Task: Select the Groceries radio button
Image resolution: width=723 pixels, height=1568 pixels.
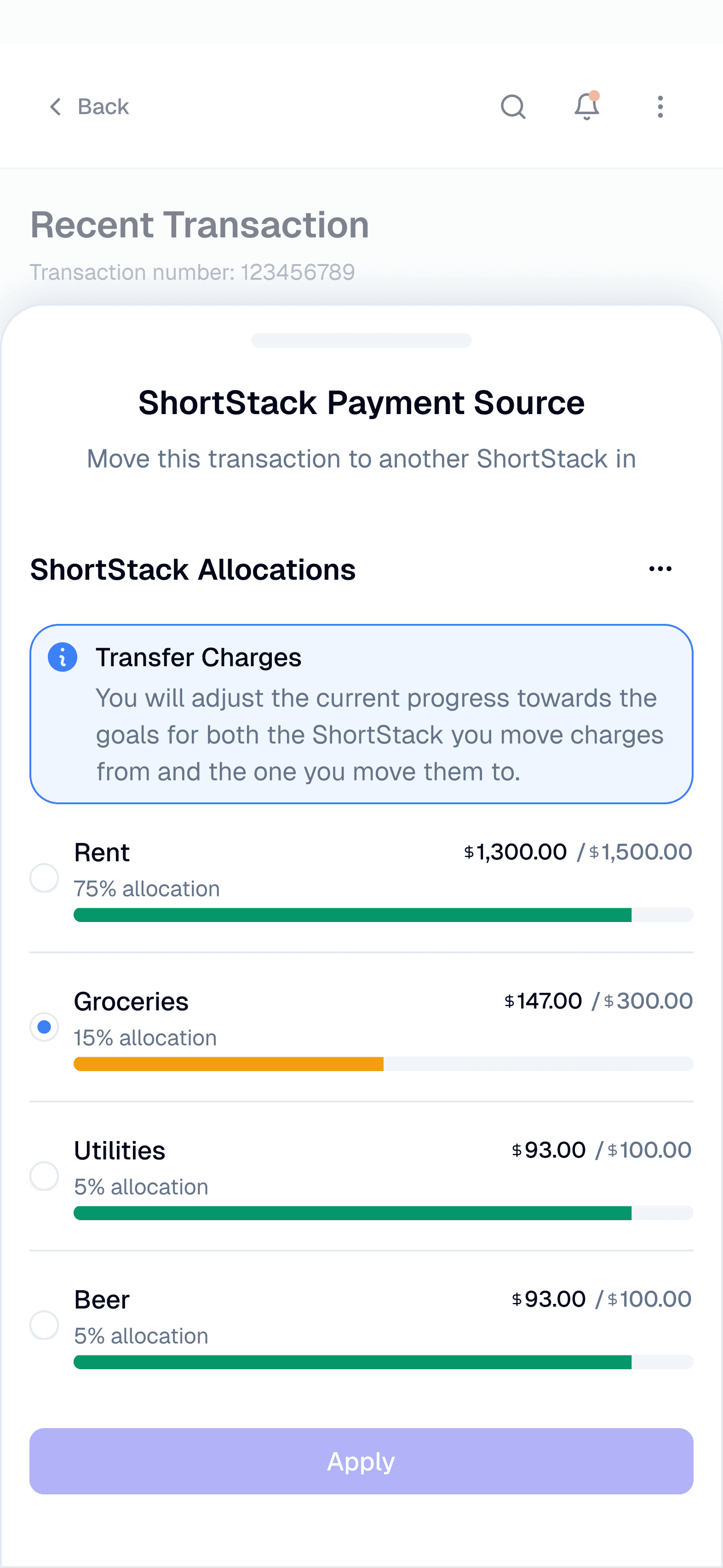Action: click(45, 1027)
